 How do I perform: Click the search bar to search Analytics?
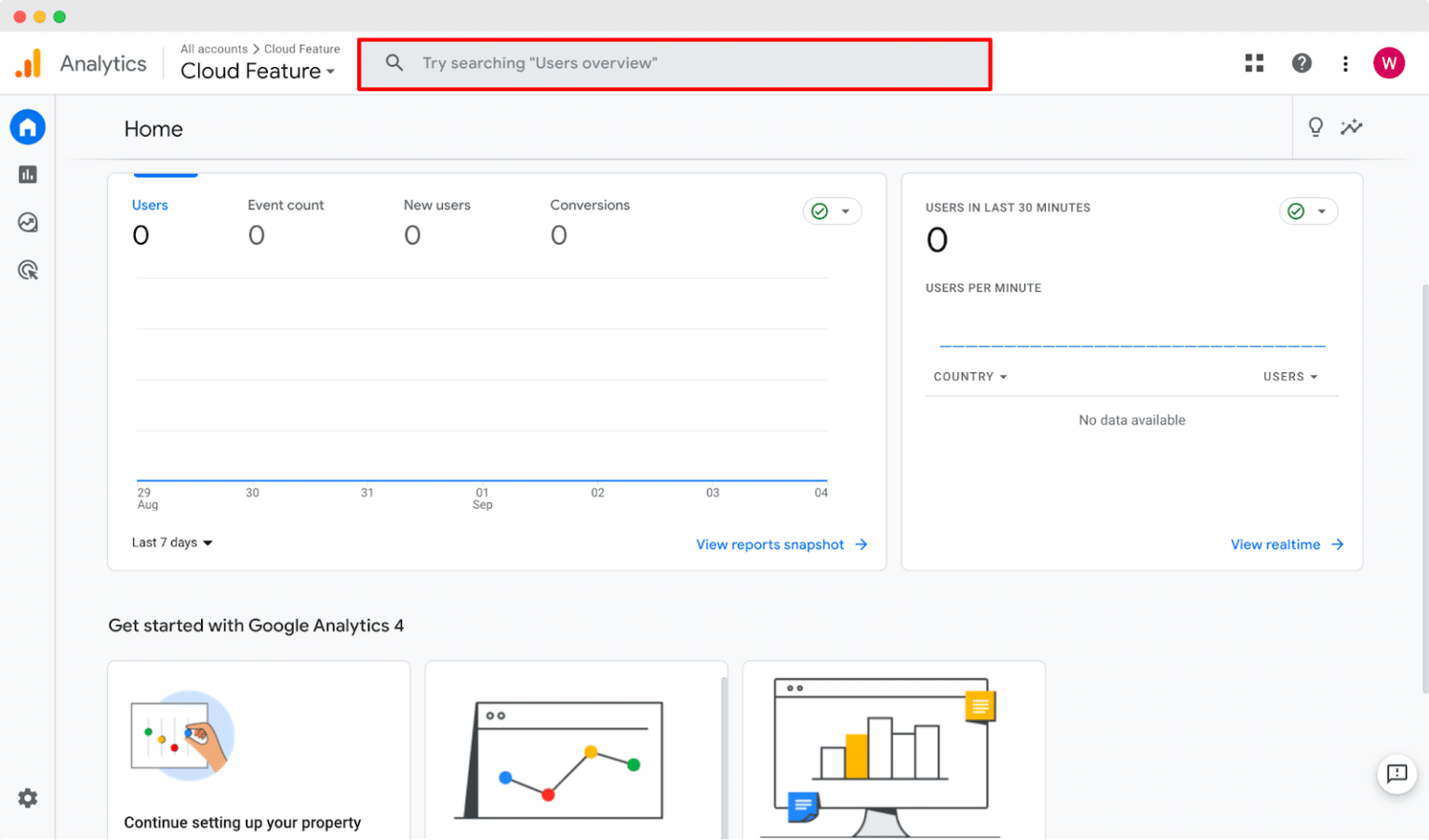(674, 63)
